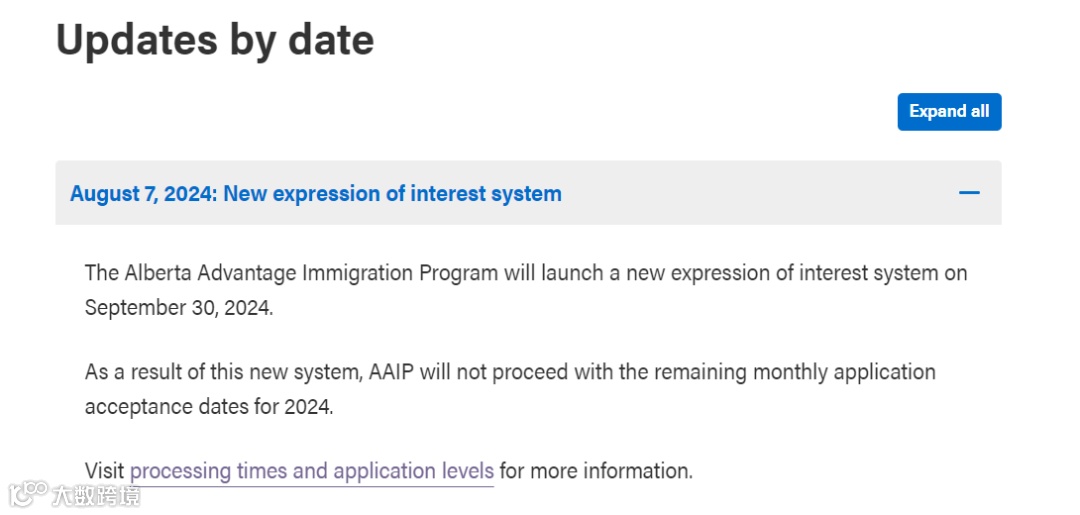
Task: Click 'New expression of interest system' title text
Action: 393,193
